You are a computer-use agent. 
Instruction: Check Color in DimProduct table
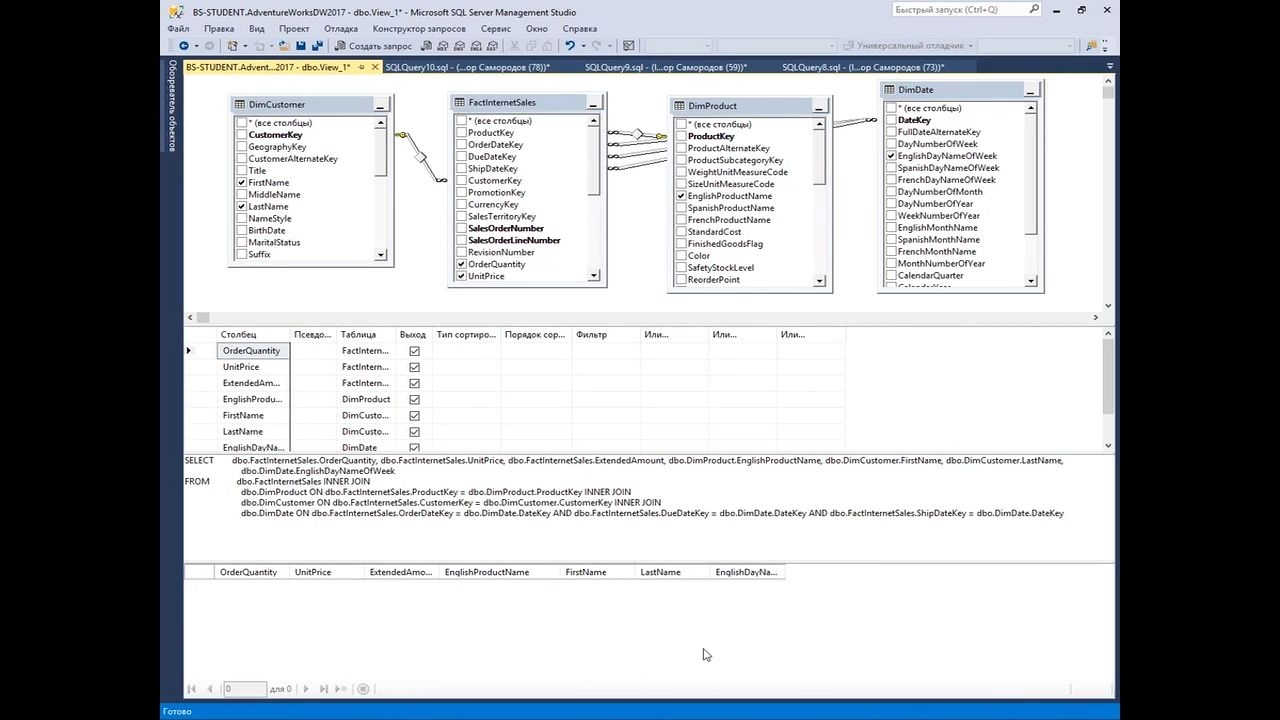681,256
